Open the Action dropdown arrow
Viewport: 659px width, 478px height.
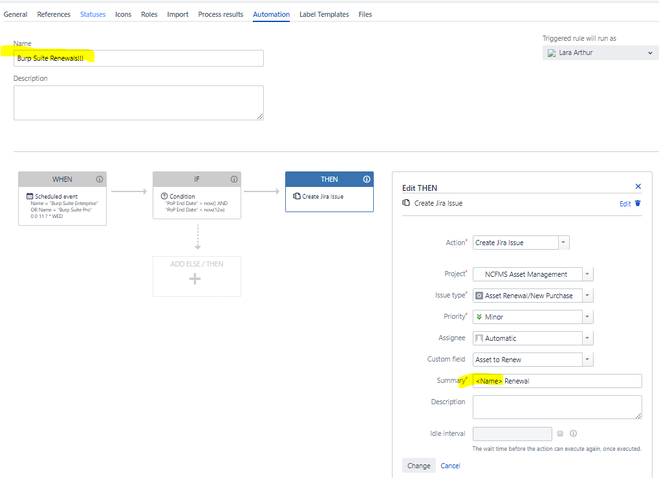point(564,243)
